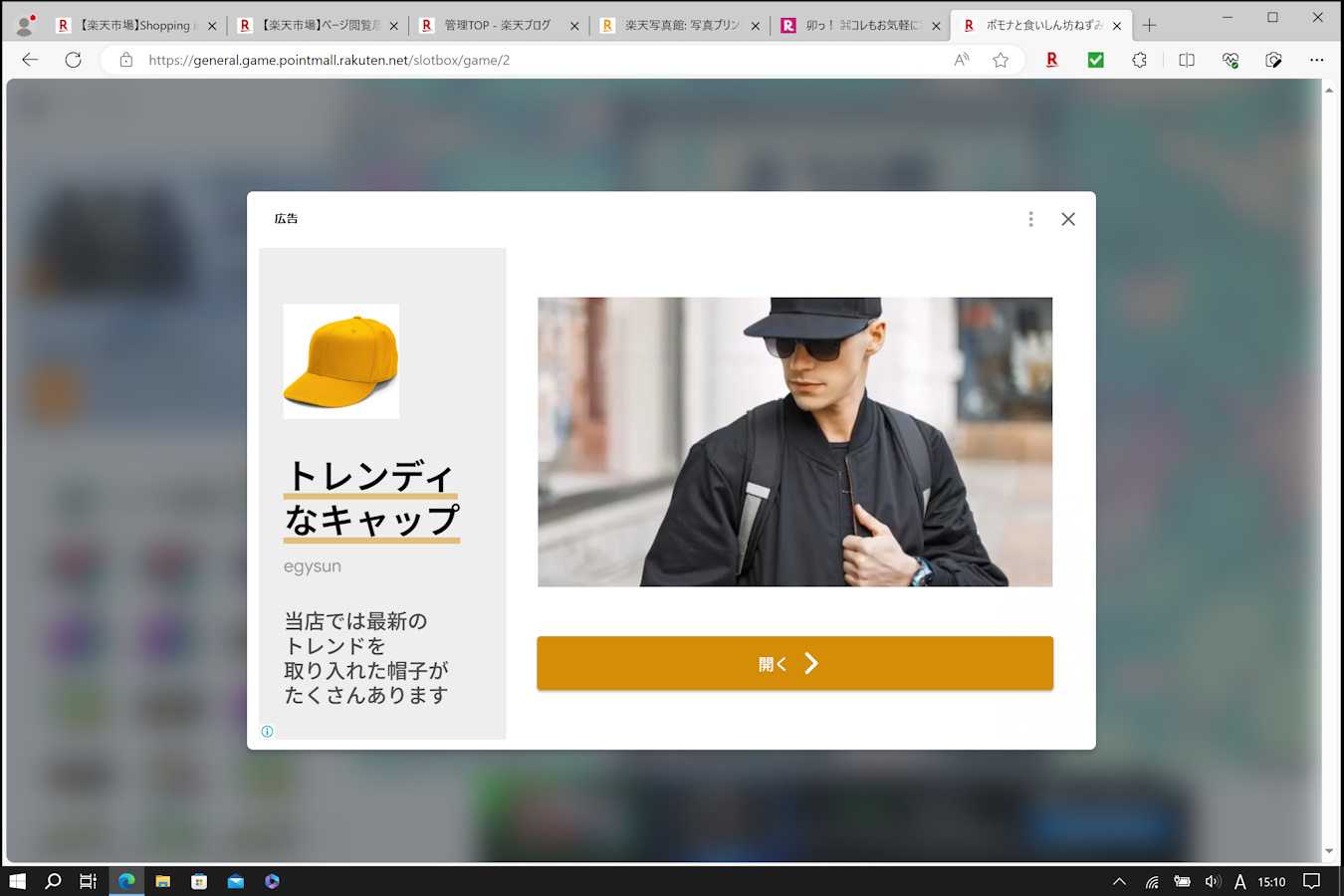Viewport: 1344px width, 896px height.
Task: Click the orange 開く button in the ad
Action: (794, 663)
